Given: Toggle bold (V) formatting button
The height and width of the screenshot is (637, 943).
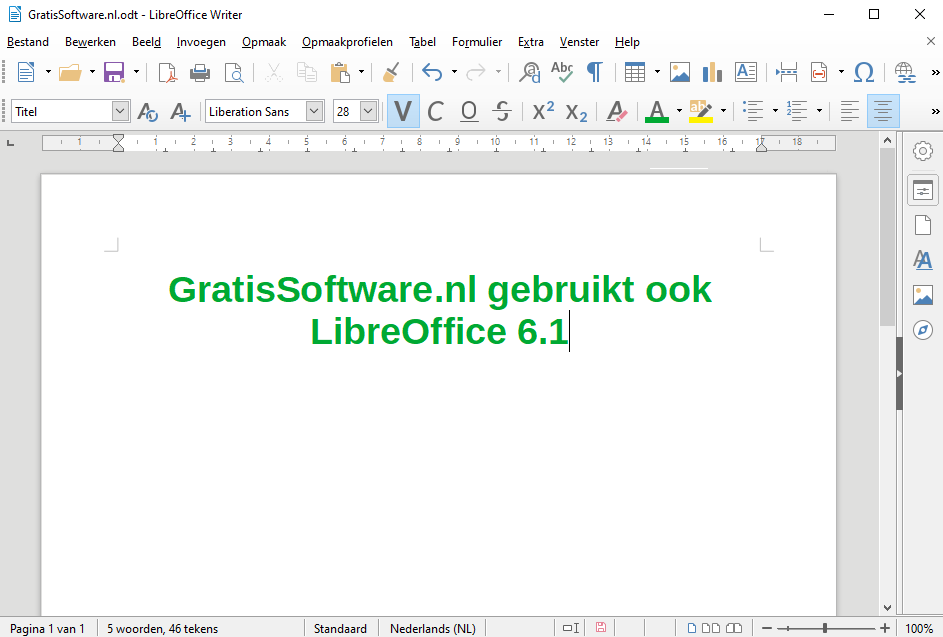Looking at the screenshot, I should (403, 111).
